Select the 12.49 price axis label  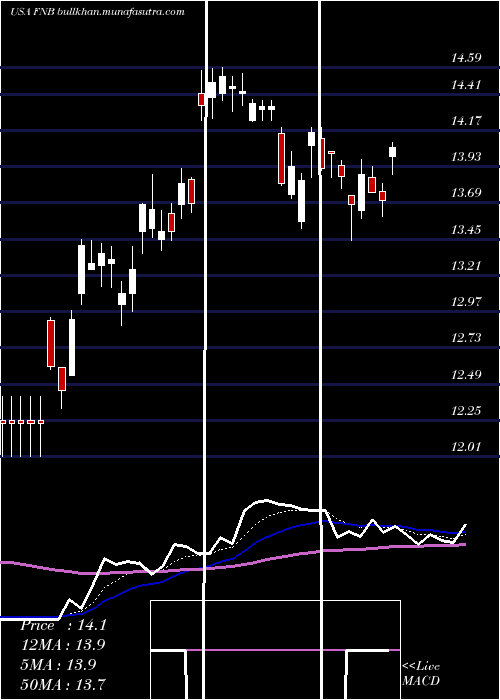[x=466, y=374]
